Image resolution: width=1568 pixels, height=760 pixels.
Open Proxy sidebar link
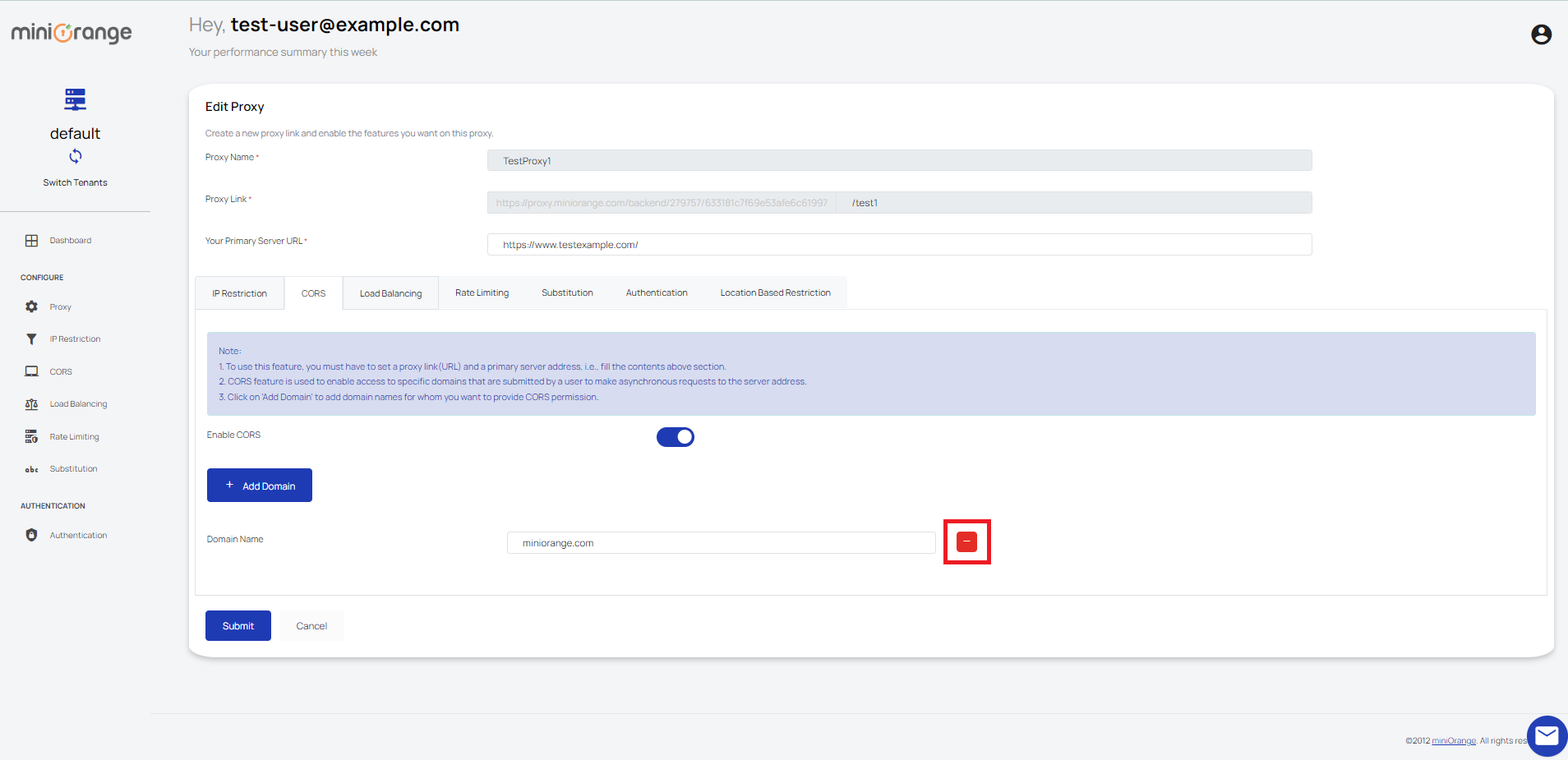pos(60,307)
